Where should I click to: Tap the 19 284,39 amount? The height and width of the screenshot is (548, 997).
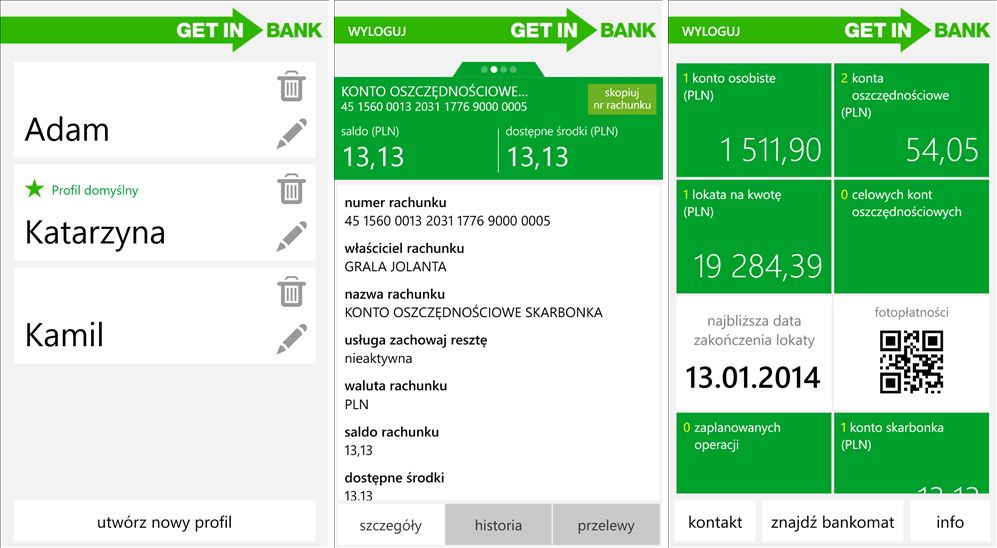[757, 266]
